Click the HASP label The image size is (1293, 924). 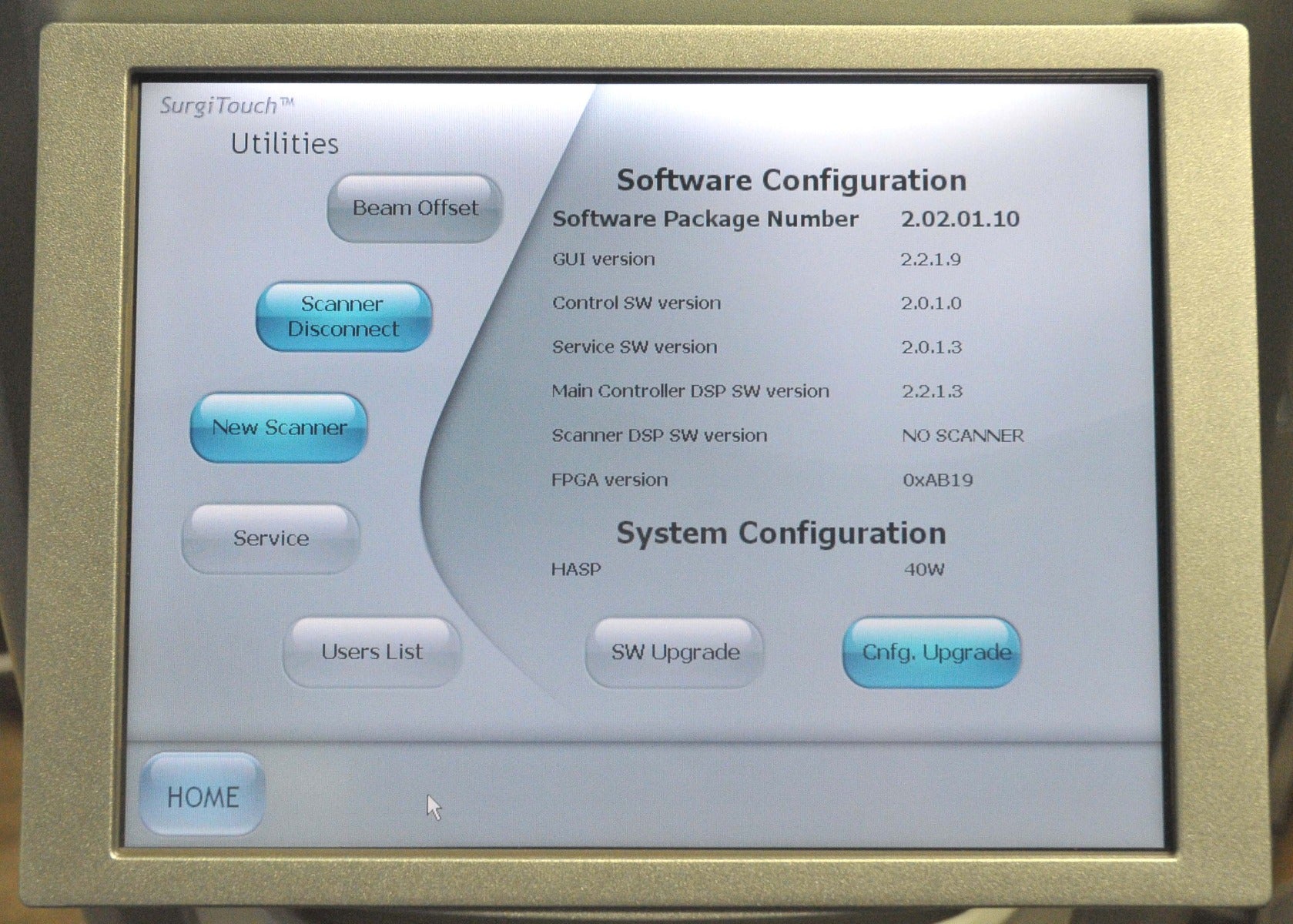click(576, 570)
